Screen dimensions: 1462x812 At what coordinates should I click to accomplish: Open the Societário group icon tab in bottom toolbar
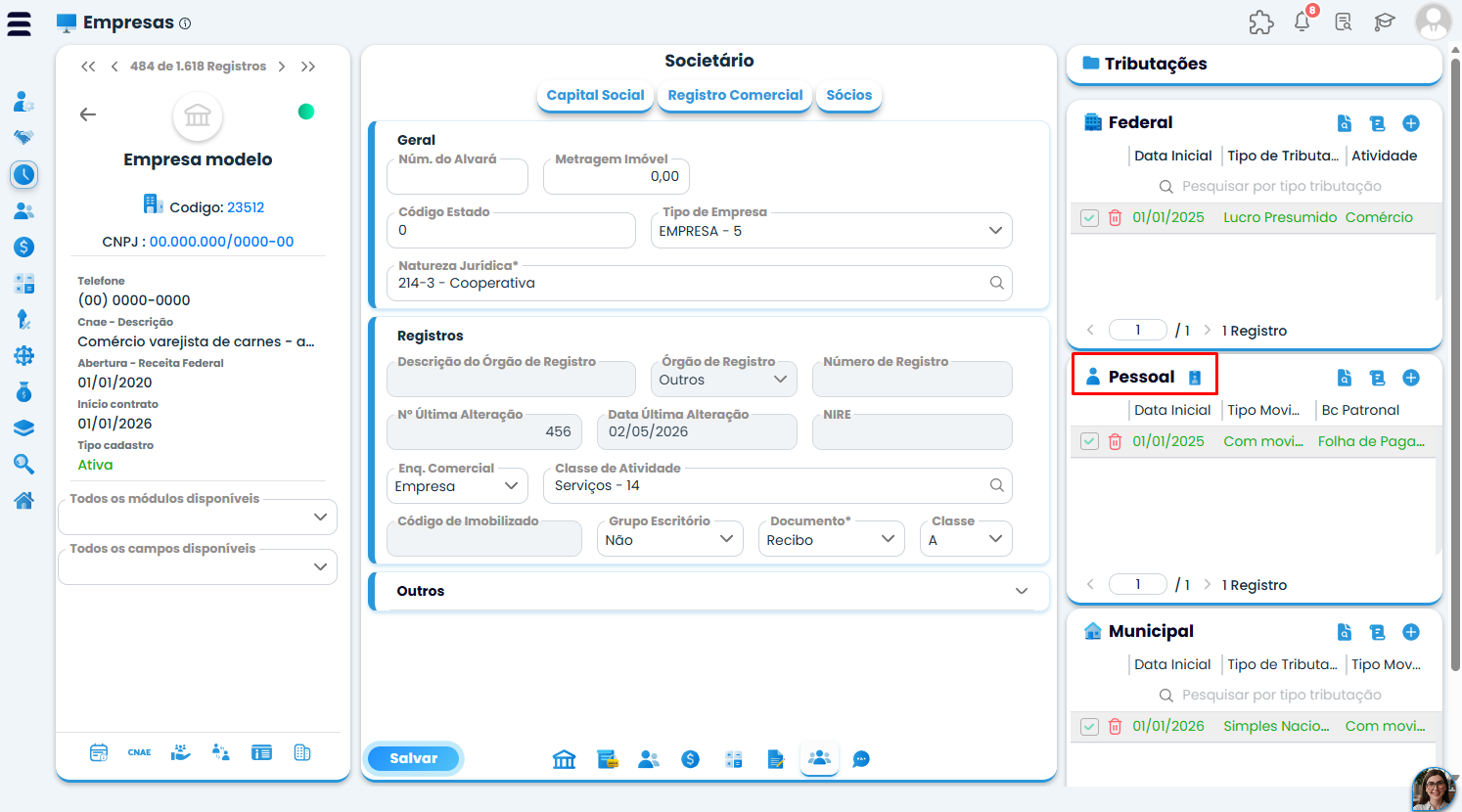[820, 758]
